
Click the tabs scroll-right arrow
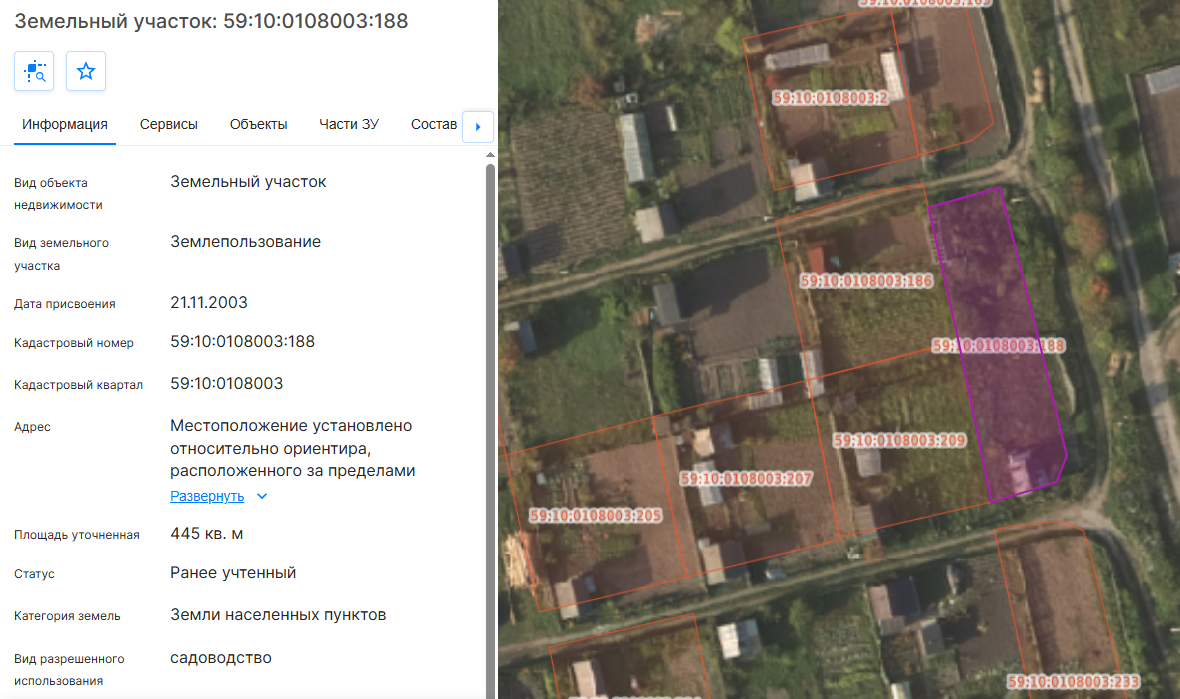coord(478,126)
